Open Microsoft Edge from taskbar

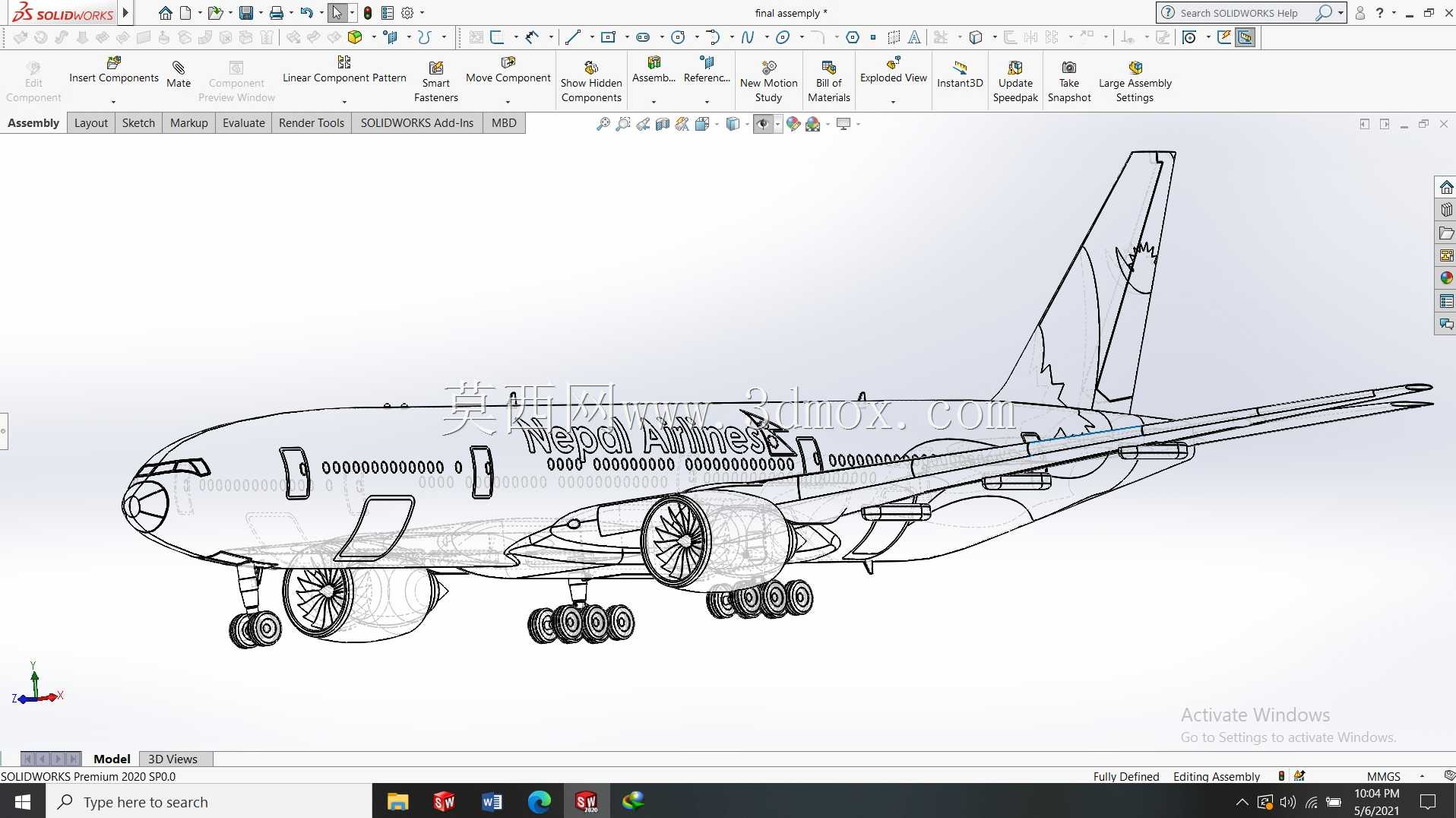coord(540,802)
